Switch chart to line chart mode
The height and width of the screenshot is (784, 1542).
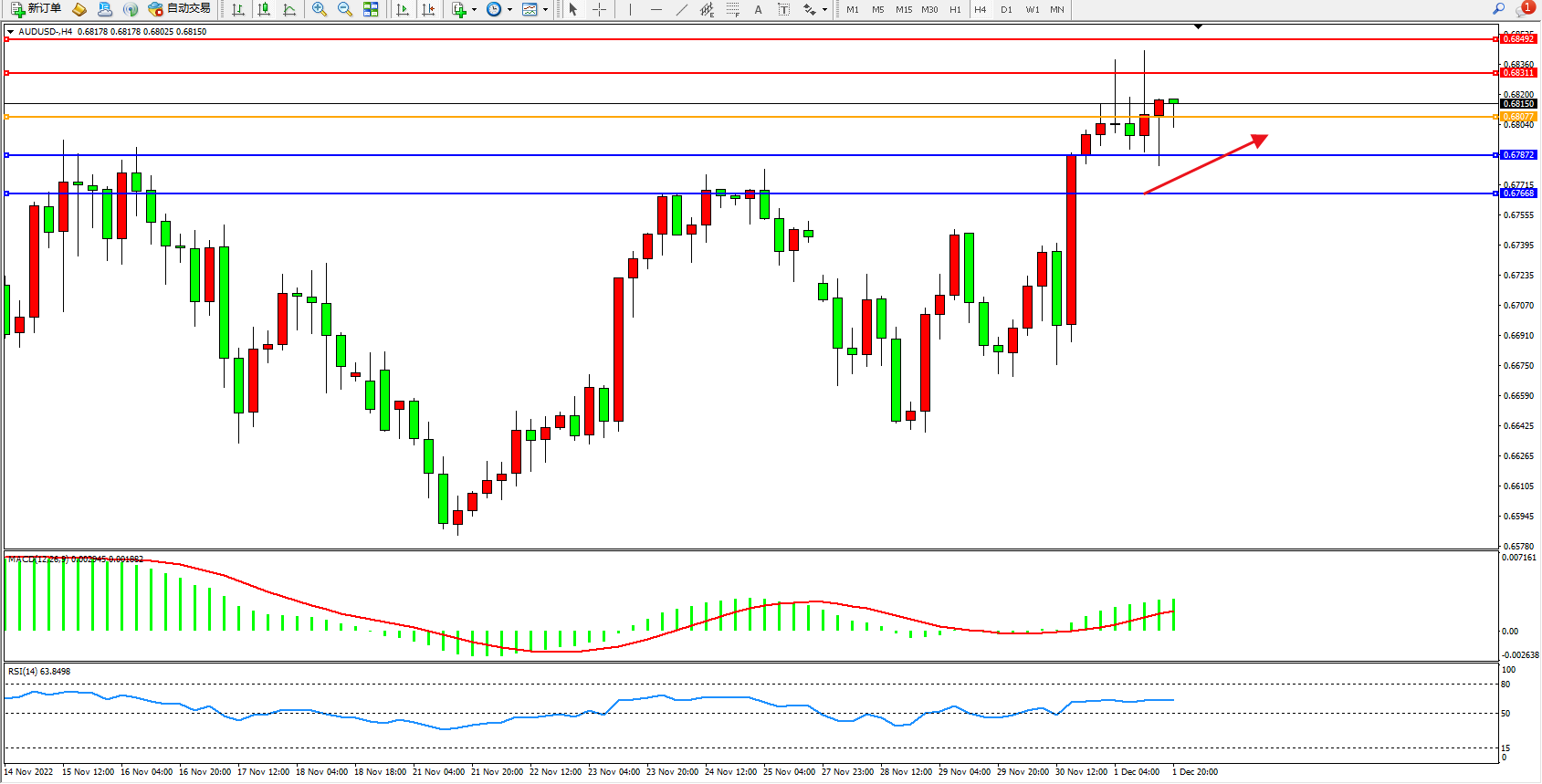click(x=289, y=9)
